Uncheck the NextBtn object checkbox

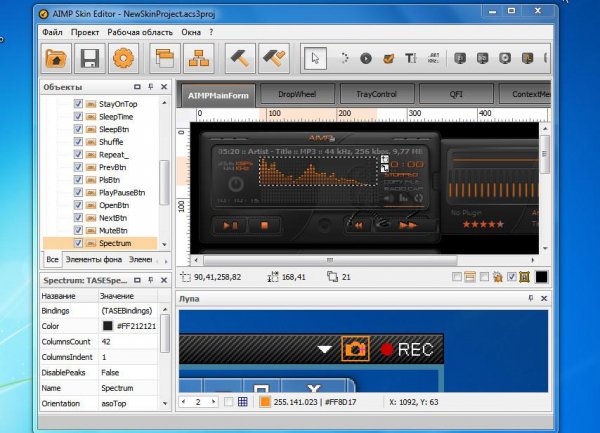[78, 218]
